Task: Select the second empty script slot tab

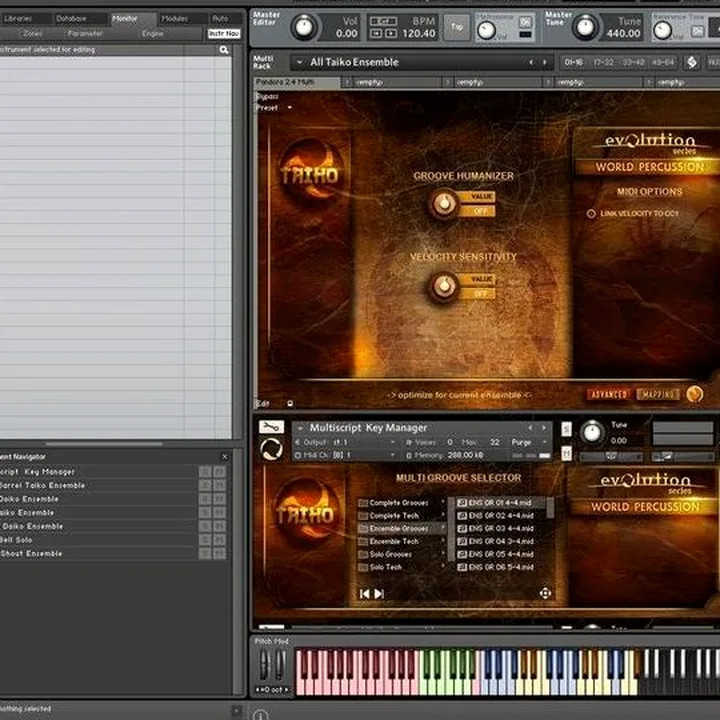Action: click(x=499, y=82)
